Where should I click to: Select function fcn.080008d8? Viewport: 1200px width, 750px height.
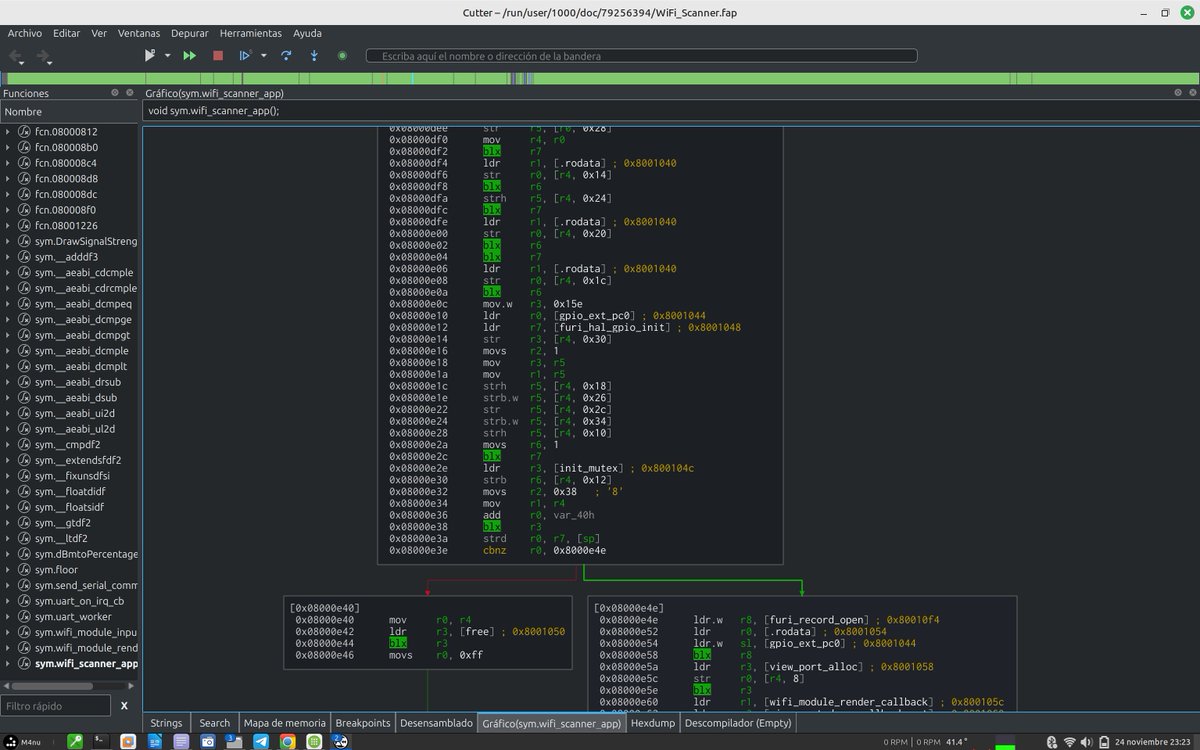tap(66, 178)
